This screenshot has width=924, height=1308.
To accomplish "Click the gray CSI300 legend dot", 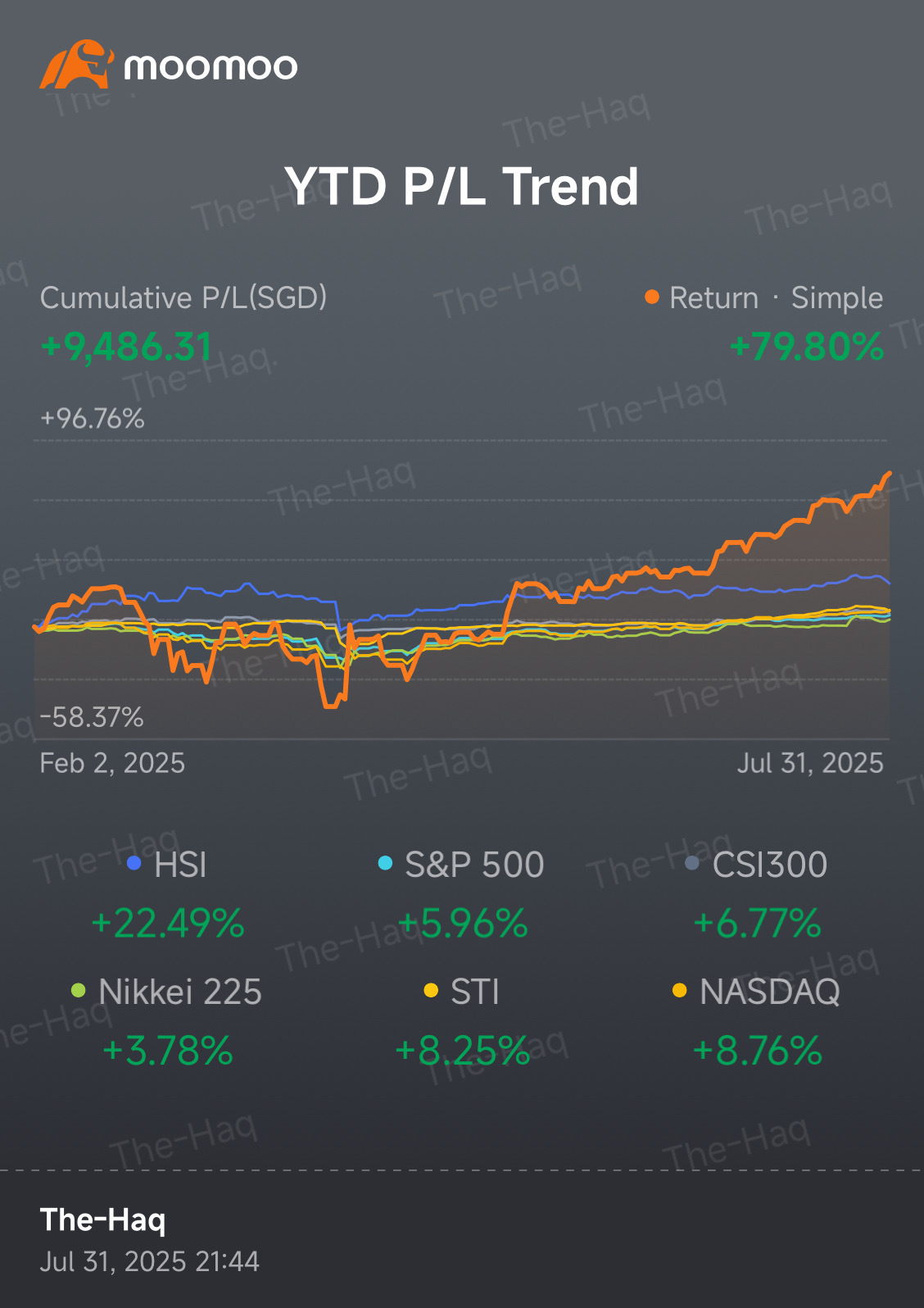I will [692, 863].
